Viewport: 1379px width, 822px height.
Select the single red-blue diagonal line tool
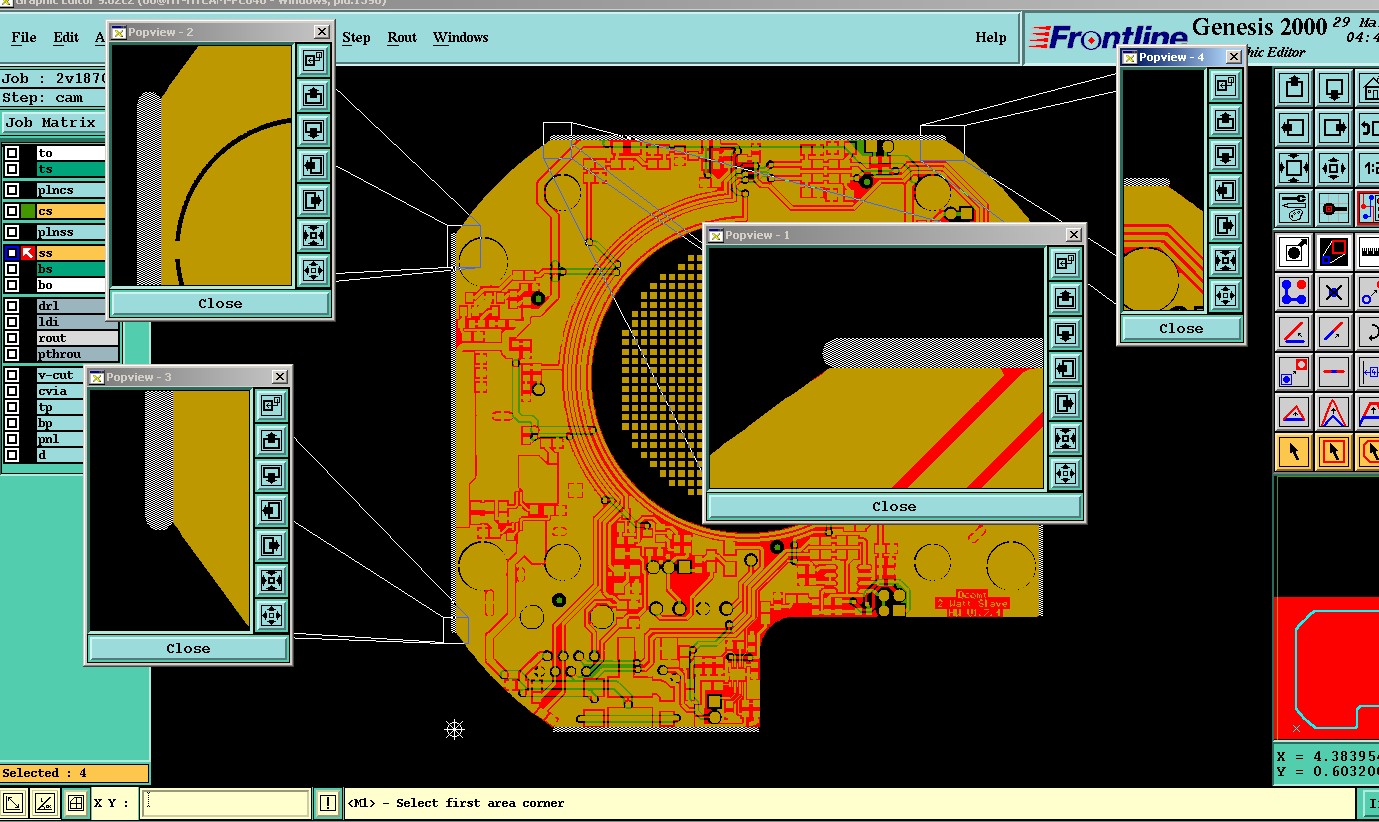(x=1335, y=331)
